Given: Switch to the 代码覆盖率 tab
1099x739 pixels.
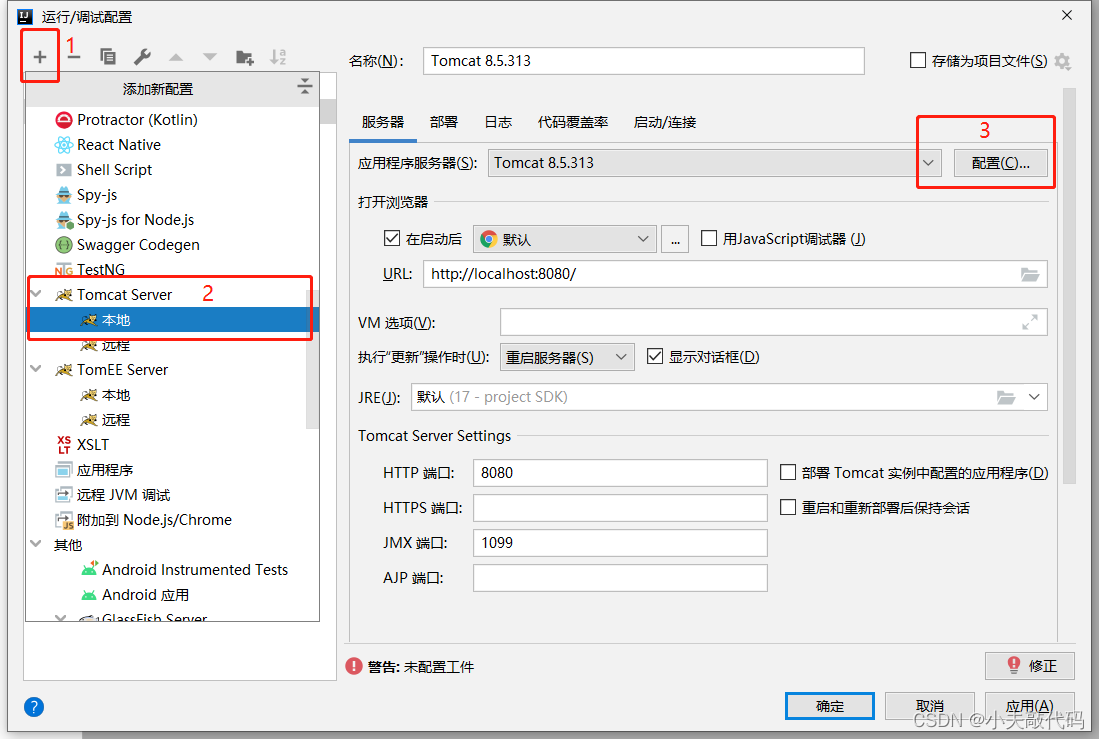Looking at the screenshot, I should coord(573,122).
